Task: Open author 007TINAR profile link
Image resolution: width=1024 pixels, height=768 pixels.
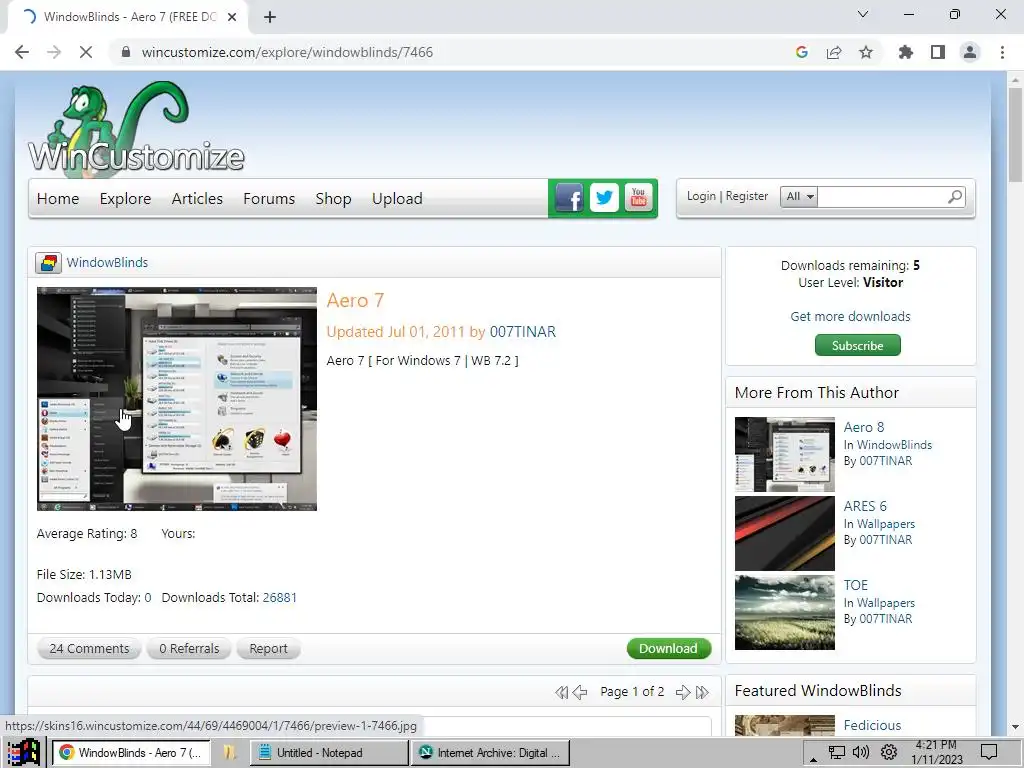Action: coord(522,332)
